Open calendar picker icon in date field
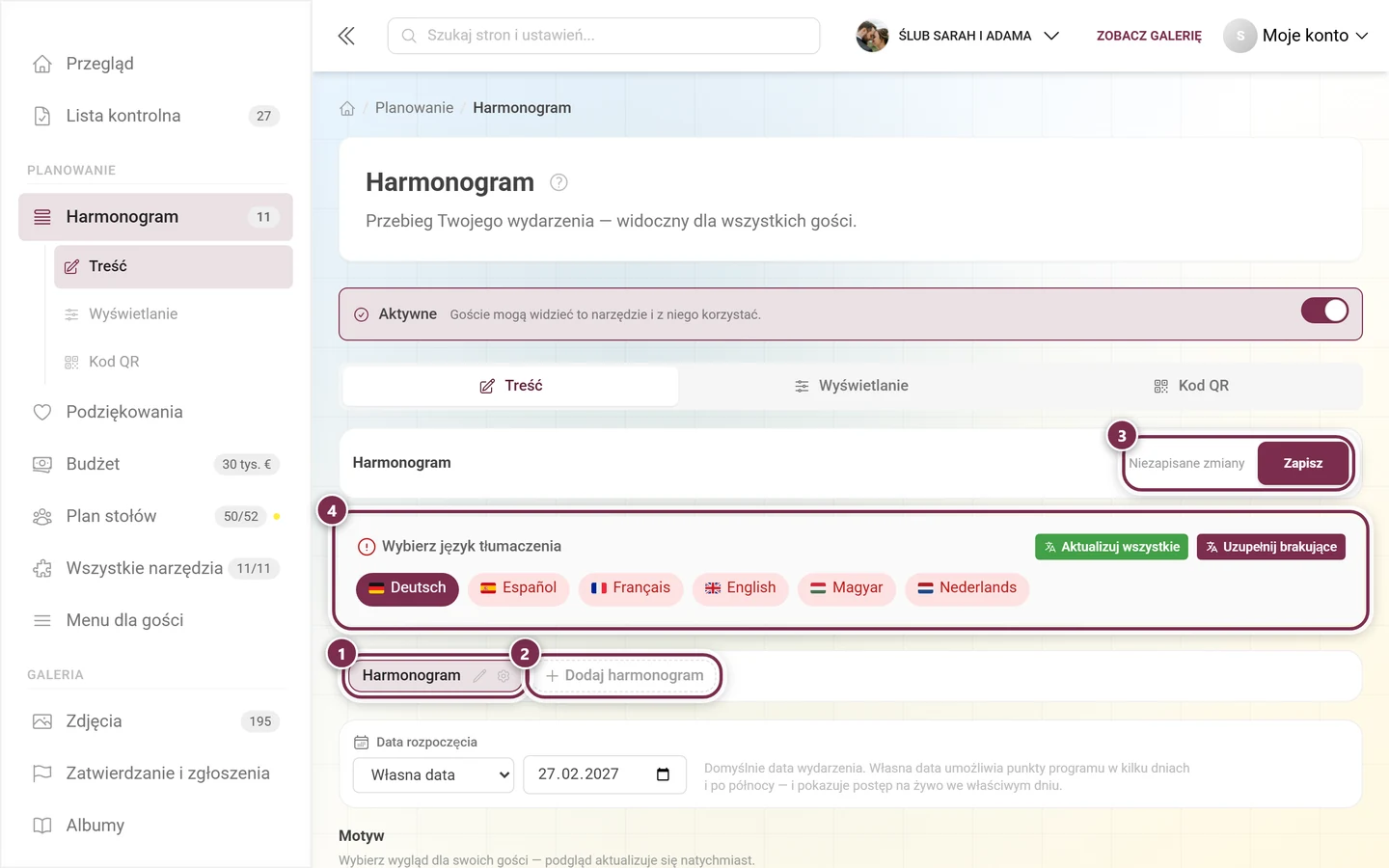The image size is (1389, 868). 663,774
